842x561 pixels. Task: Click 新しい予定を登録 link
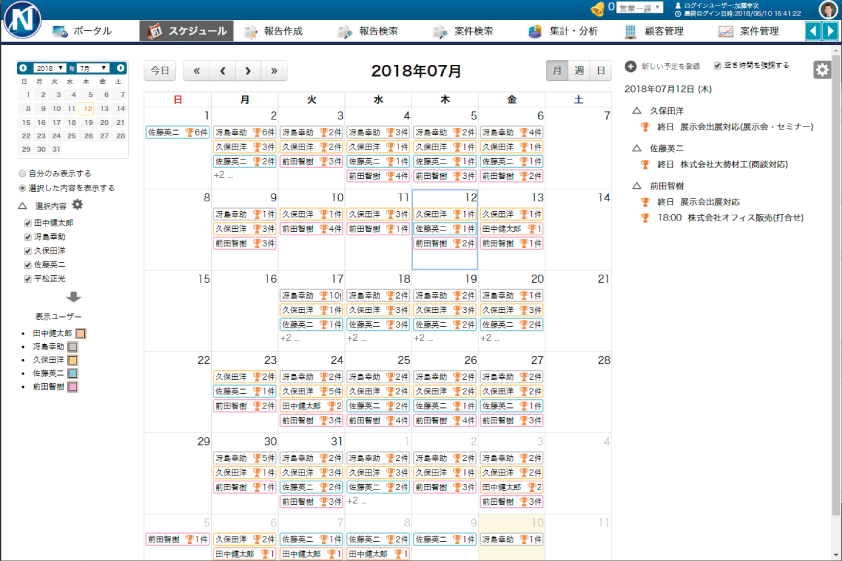(x=671, y=66)
